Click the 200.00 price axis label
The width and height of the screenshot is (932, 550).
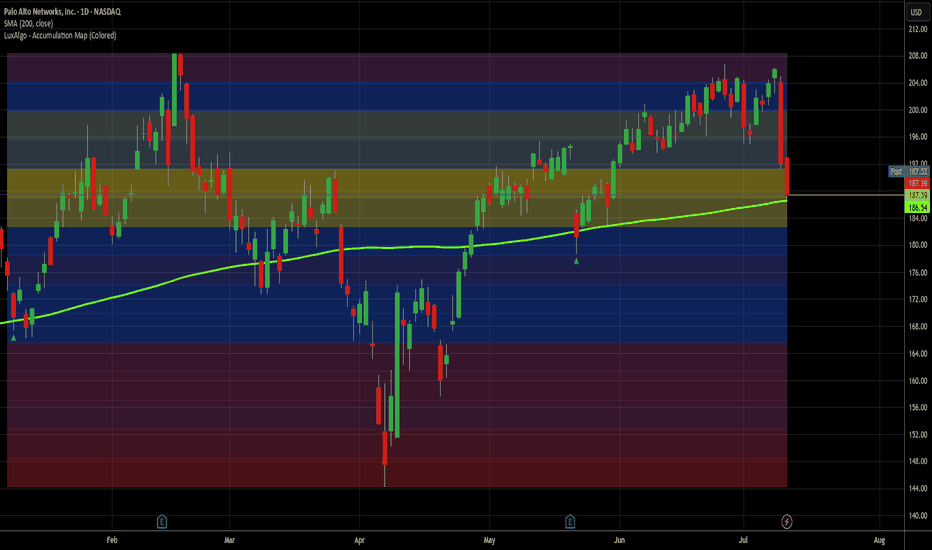point(918,110)
